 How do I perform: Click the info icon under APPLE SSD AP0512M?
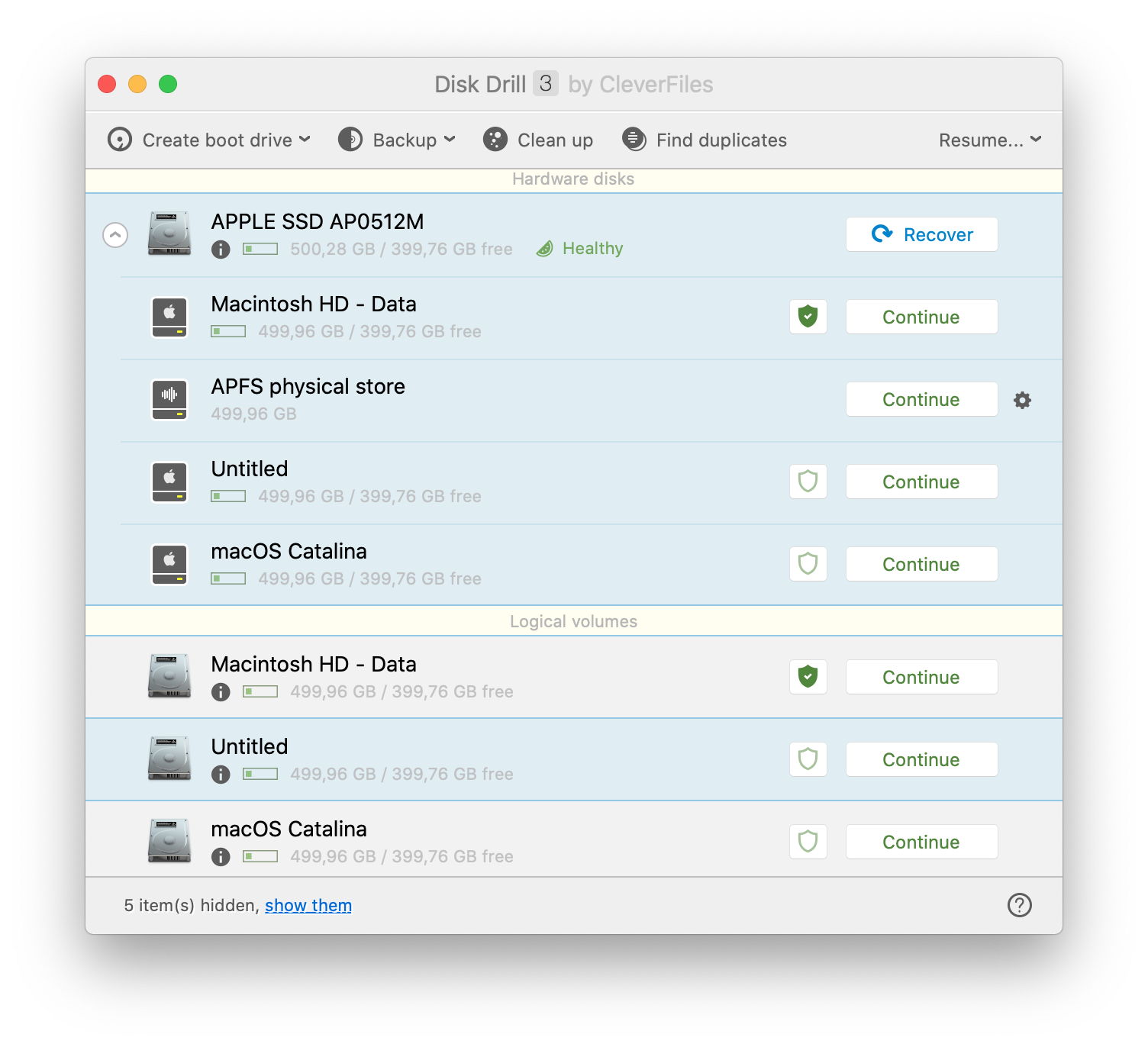[x=221, y=250]
